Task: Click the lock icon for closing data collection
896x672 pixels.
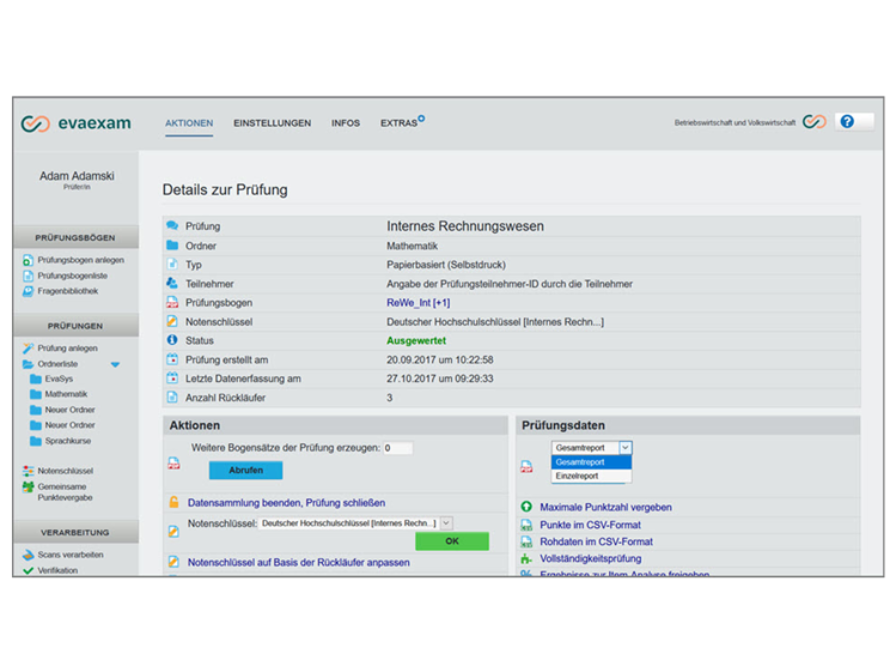Action: coord(173,502)
